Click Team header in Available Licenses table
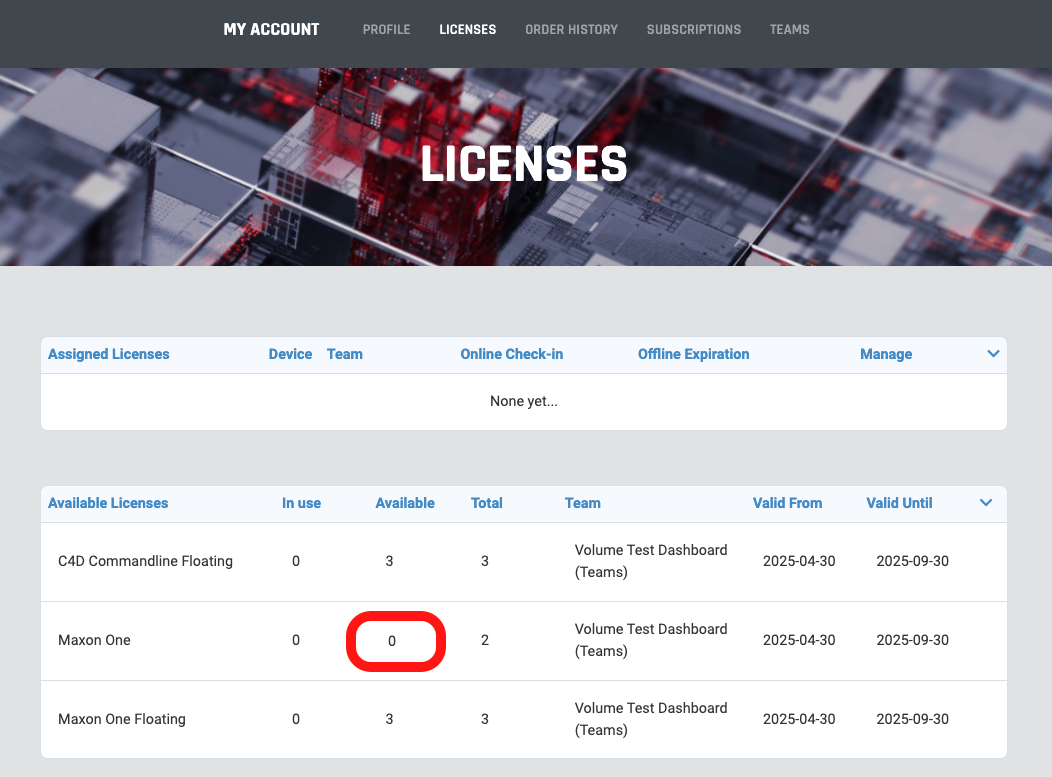The height and width of the screenshot is (777, 1052). pos(582,503)
